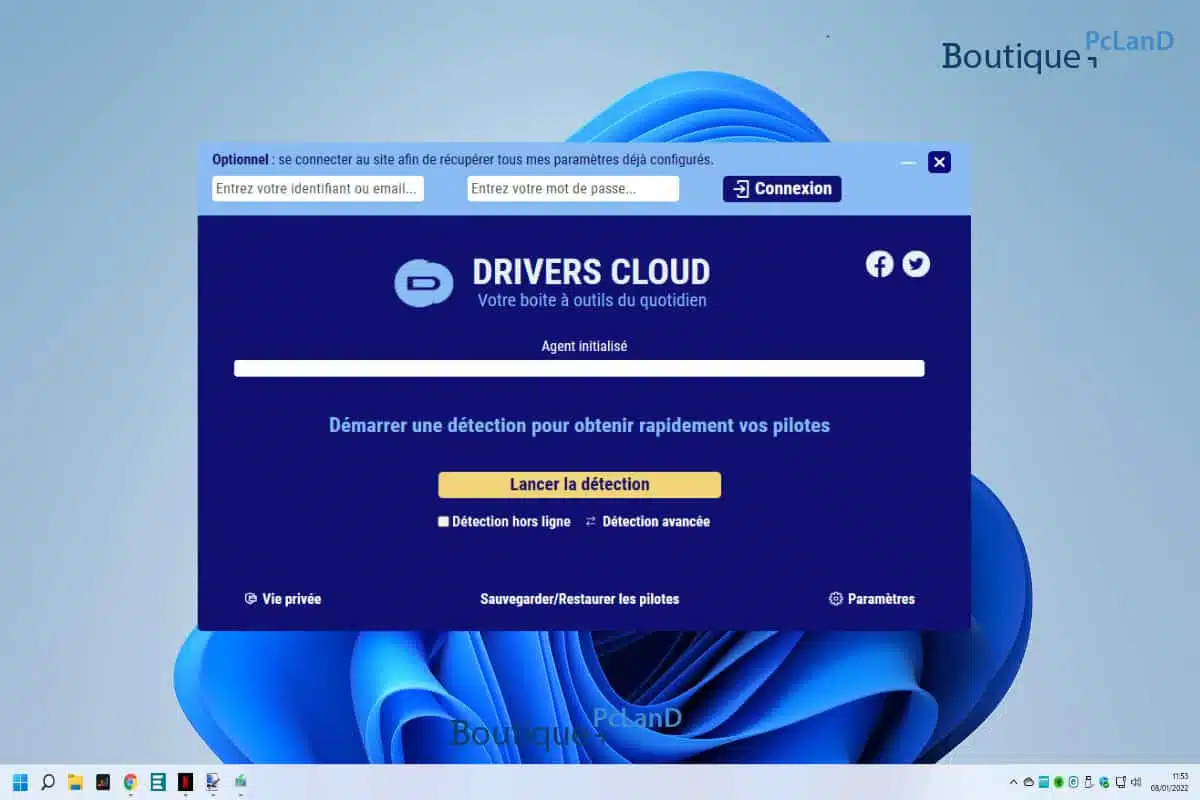Open volume speaker tray icon

tap(1135, 782)
